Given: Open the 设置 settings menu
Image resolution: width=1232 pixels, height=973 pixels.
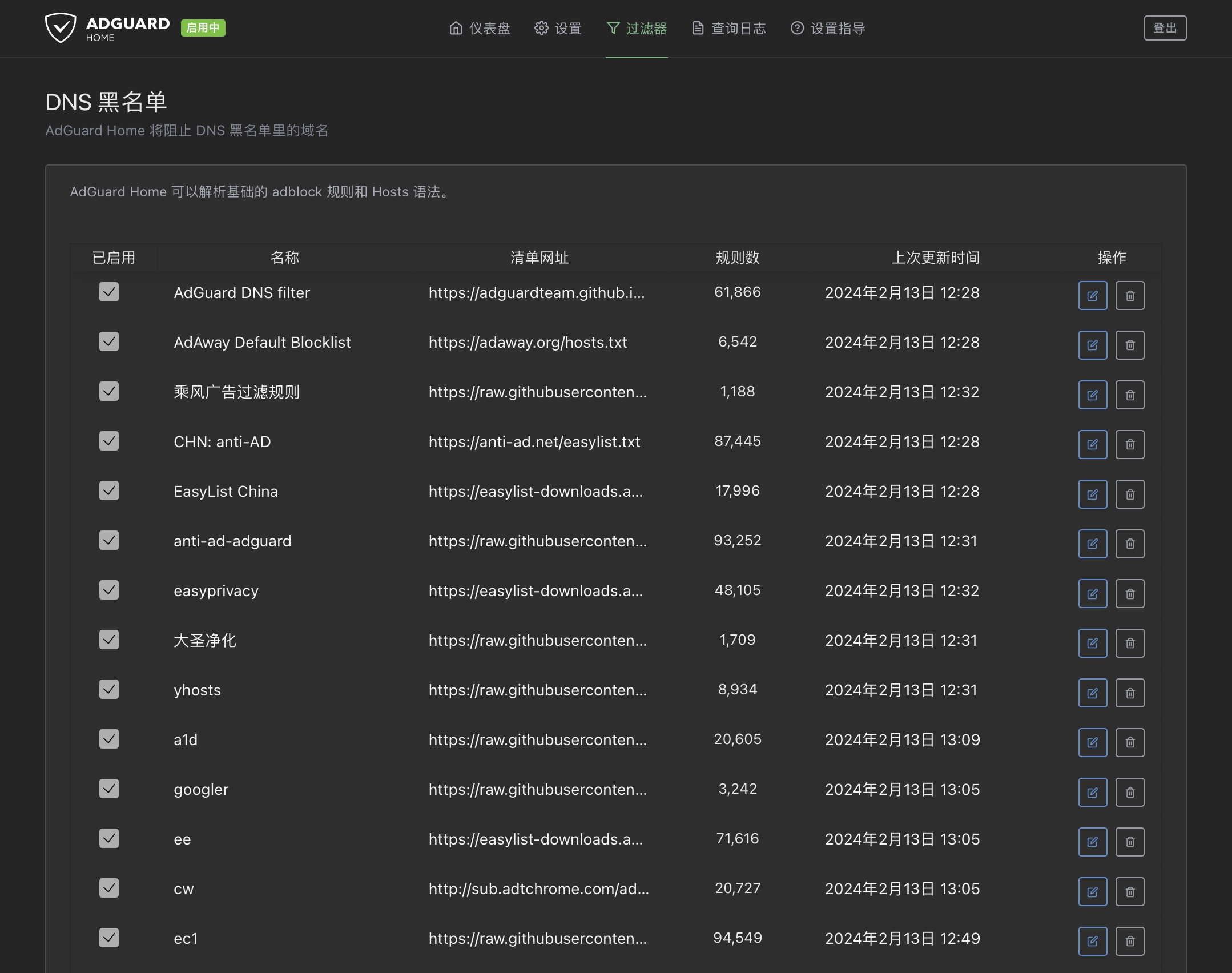Looking at the screenshot, I should (558, 28).
